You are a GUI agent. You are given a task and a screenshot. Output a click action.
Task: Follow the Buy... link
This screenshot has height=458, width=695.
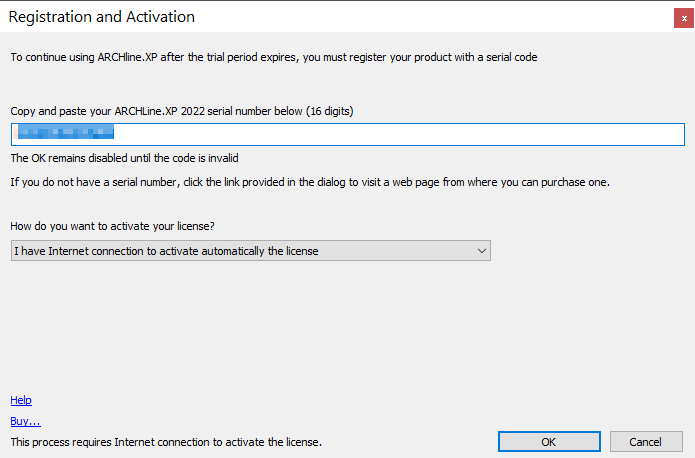tap(25, 421)
